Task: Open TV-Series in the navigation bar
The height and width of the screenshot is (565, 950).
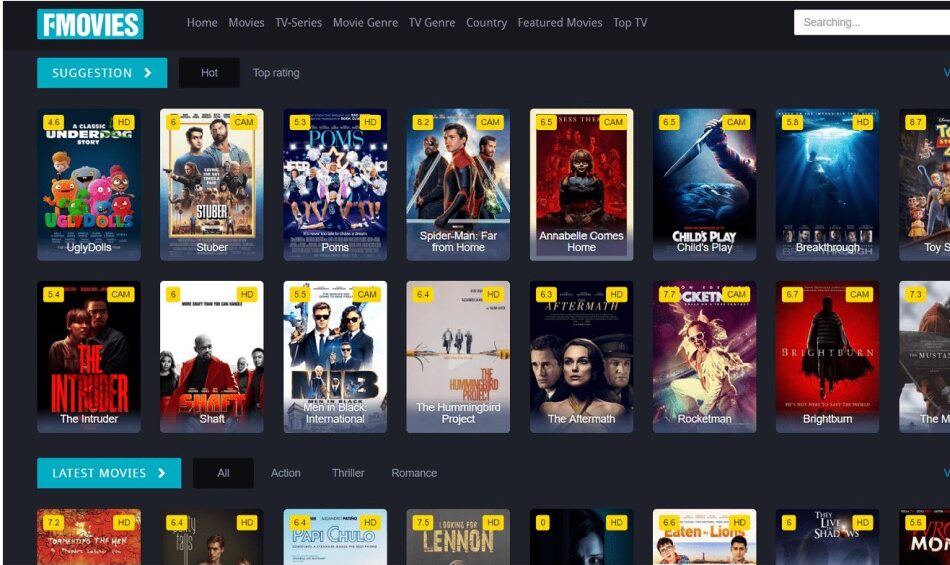Action: click(298, 22)
